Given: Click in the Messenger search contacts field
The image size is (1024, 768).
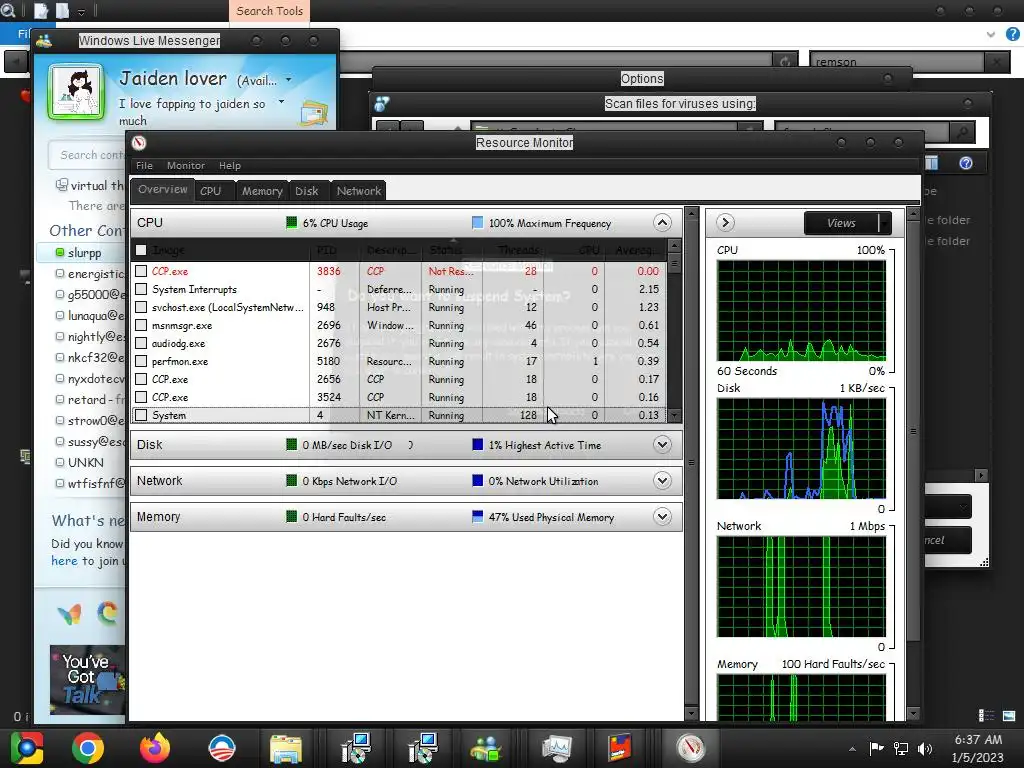Looking at the screenshot, I should coord(87,155).
